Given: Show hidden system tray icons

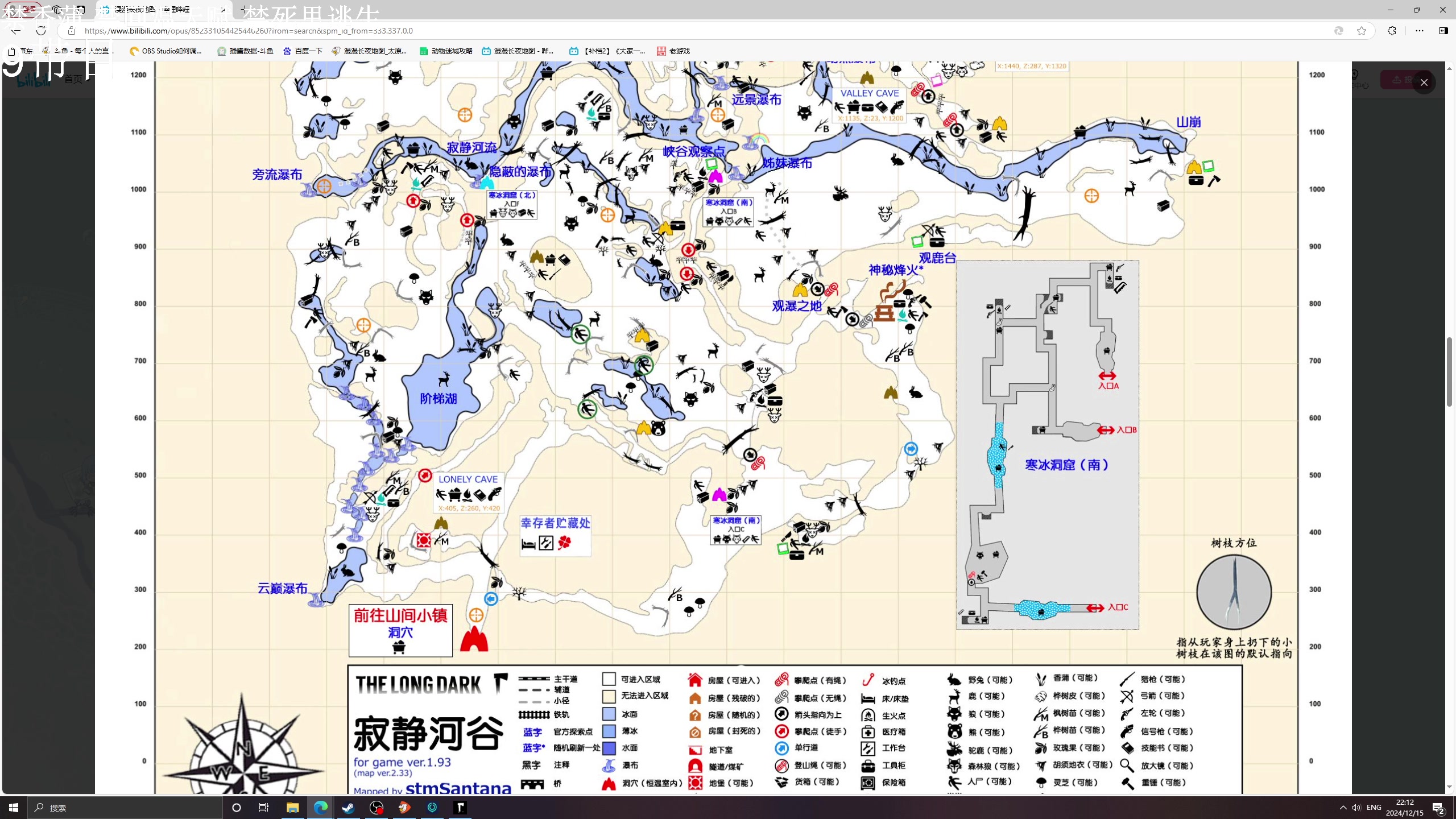Looking at the screenshot, I should click(1343, 808).
